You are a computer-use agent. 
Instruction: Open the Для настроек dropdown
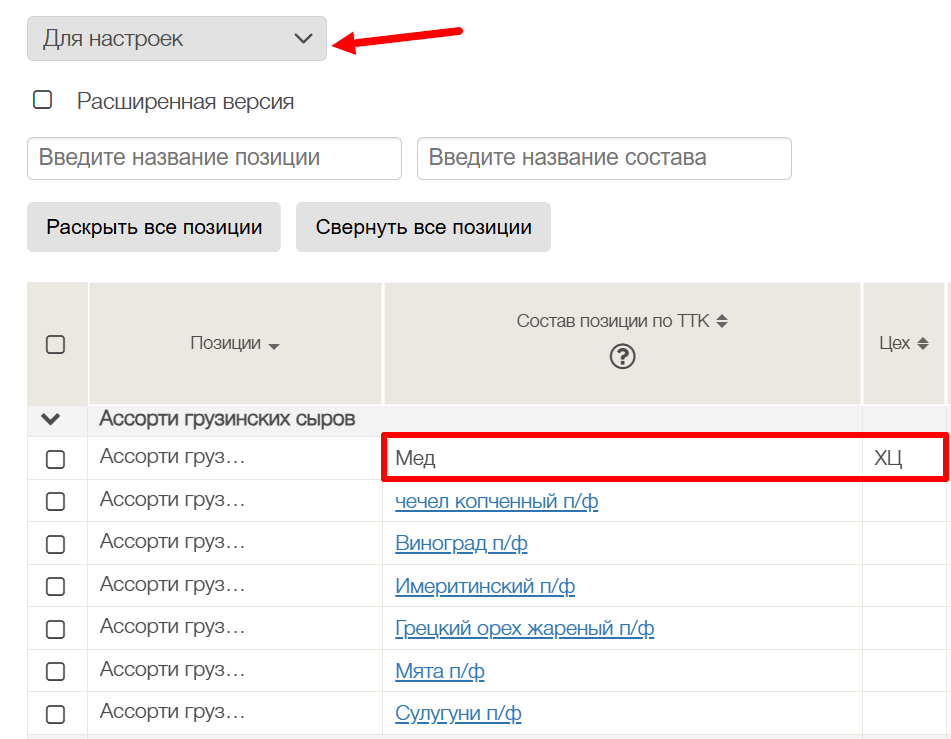pos(177,39)
